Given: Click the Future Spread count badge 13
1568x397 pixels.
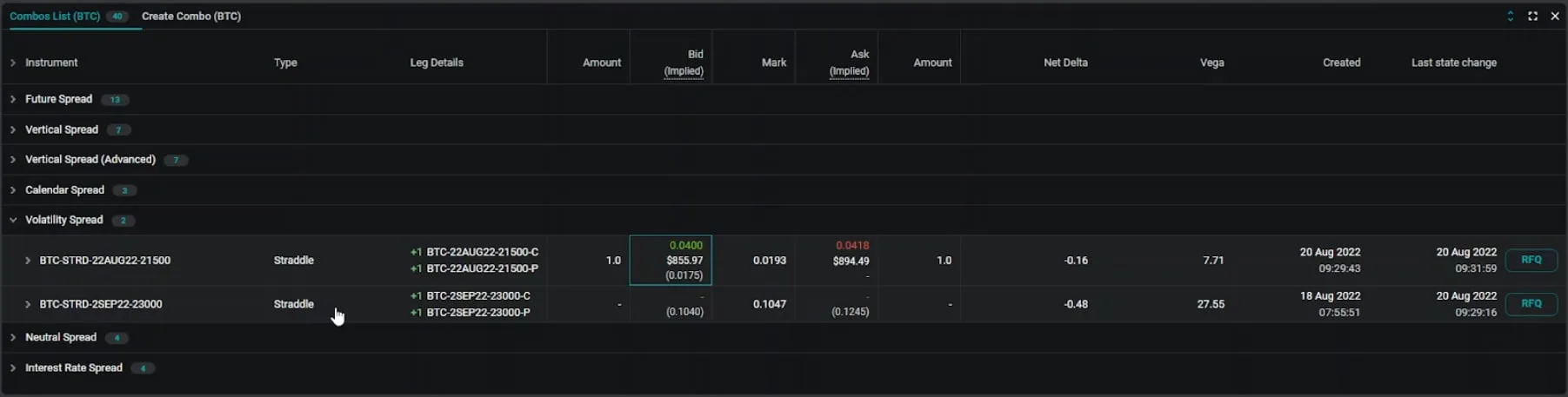Looking at the screenshot, I should (115, 100).
